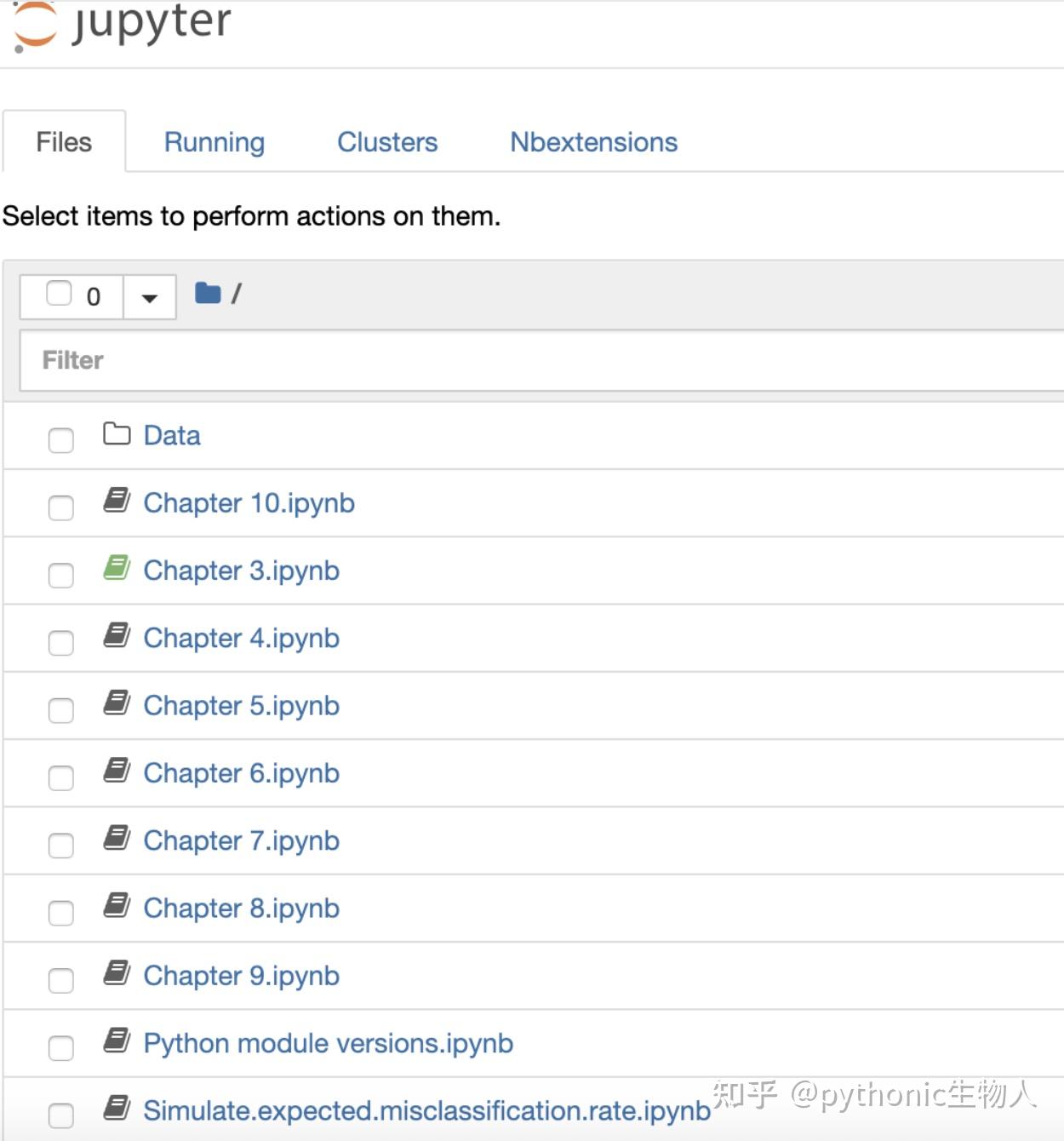Click the blue root folder icon
This screenshot has width=1064, height=1141.
tap(208, 294)
